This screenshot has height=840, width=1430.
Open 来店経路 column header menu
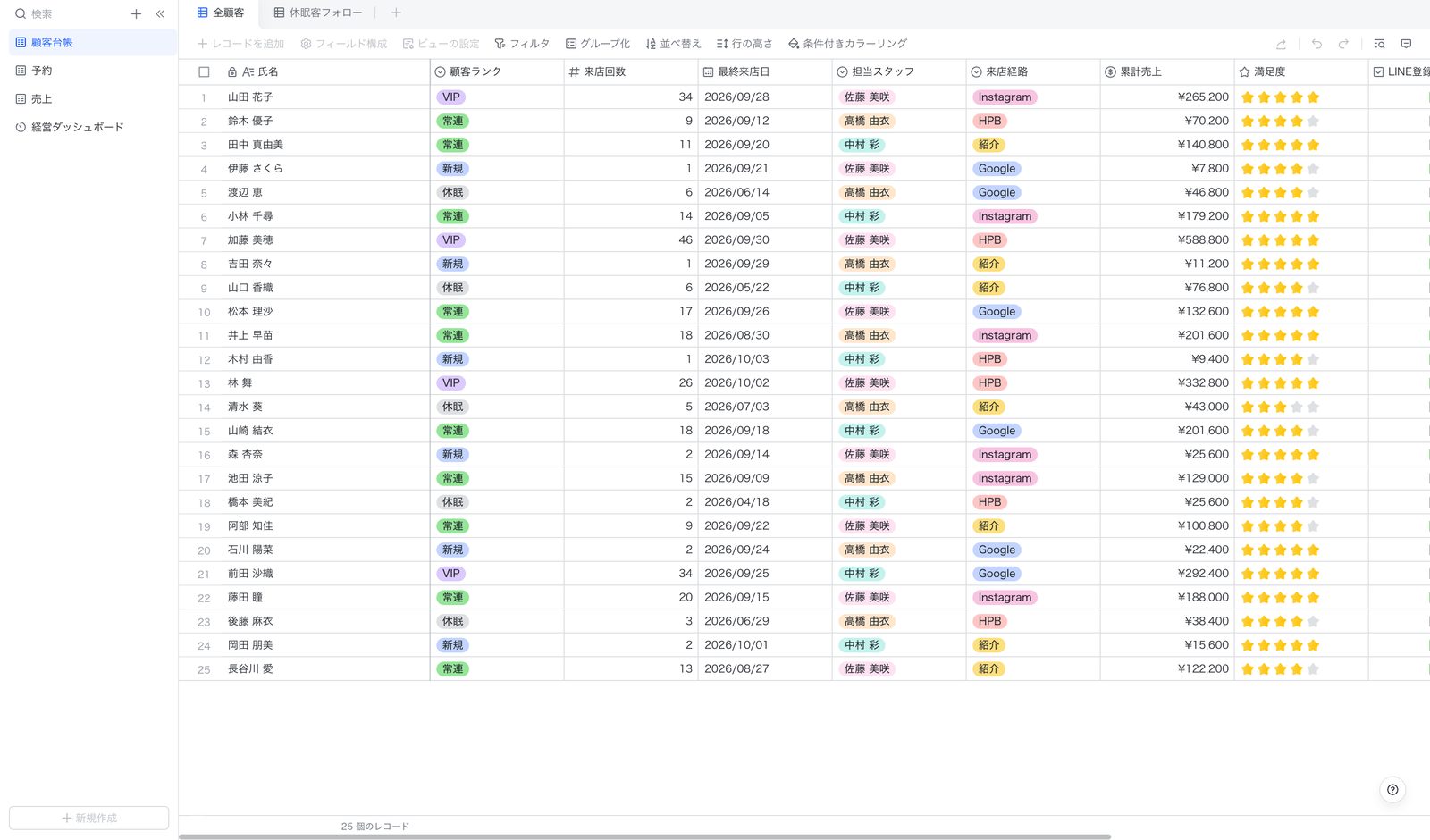(x=1033, y=71)
